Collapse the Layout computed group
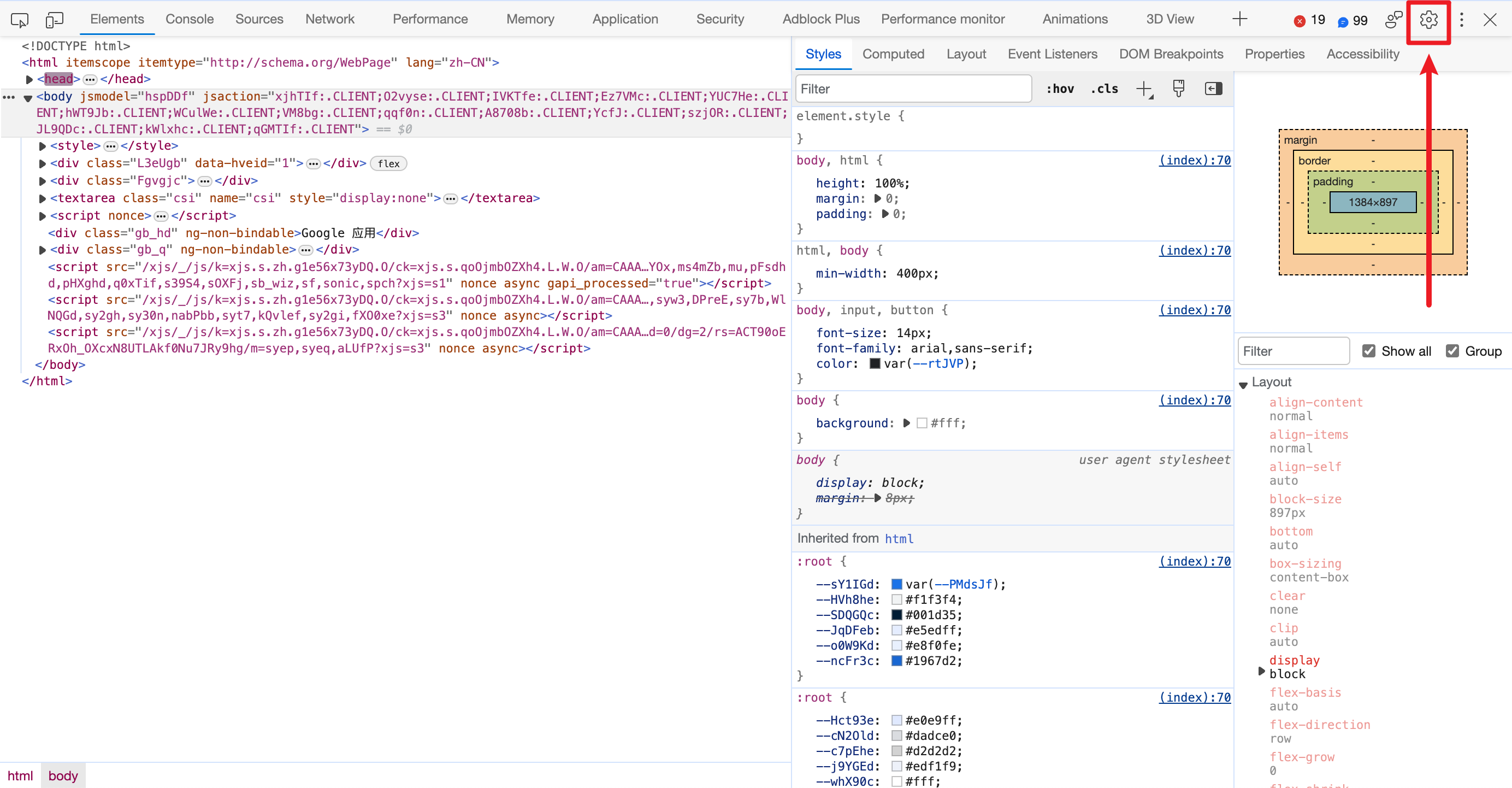 [x=1243, y=385]
